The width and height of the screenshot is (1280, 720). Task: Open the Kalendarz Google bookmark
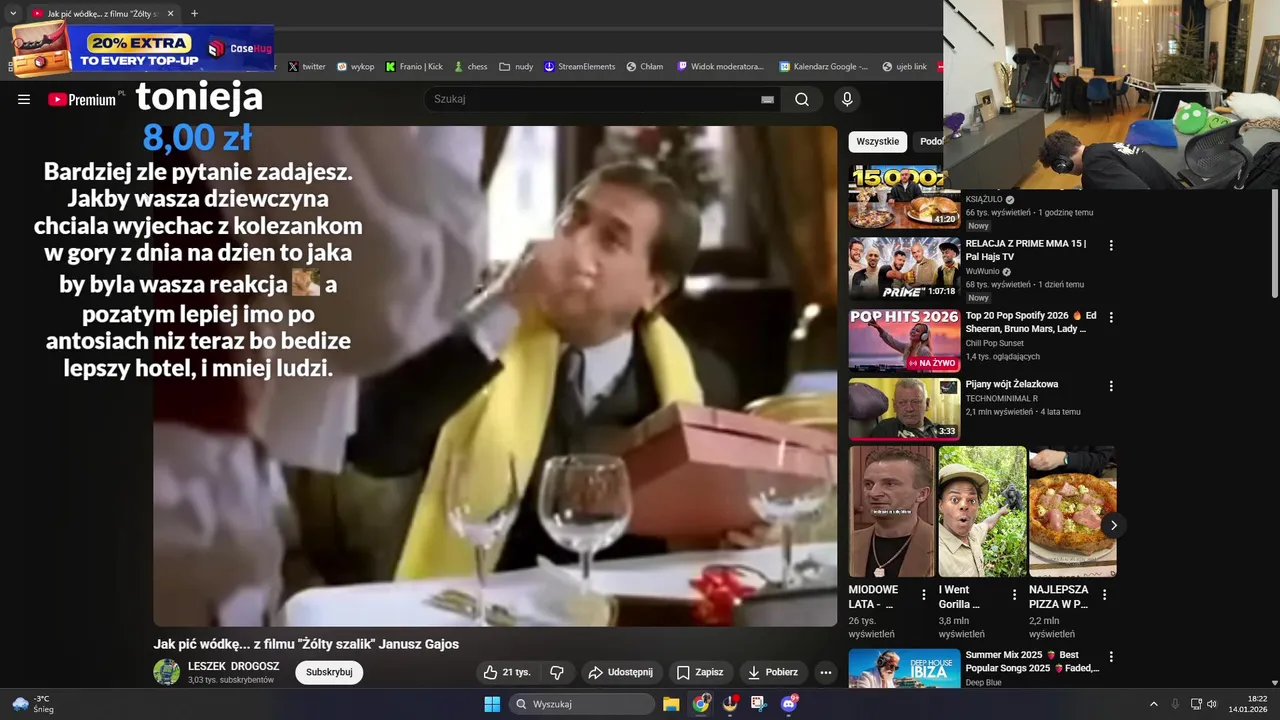tap(824, 67)
